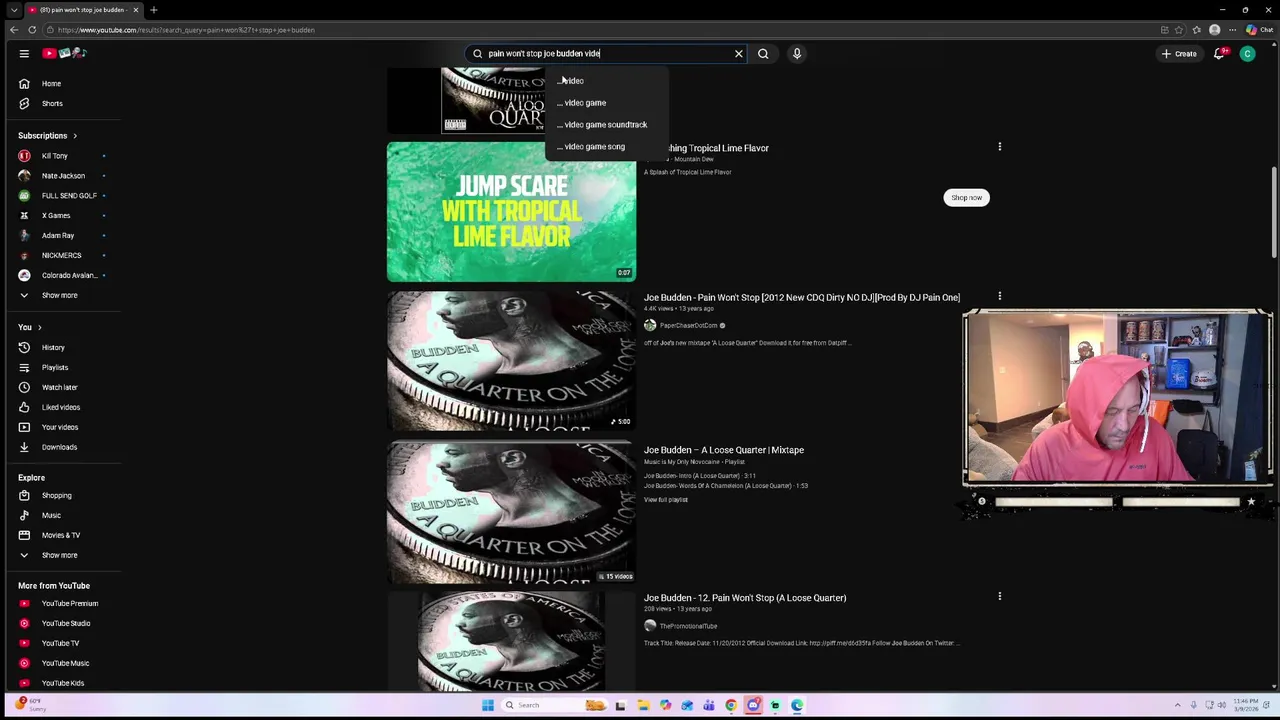Select the '... video' search suggestion
1280x720 pixels.
(606, 81)
